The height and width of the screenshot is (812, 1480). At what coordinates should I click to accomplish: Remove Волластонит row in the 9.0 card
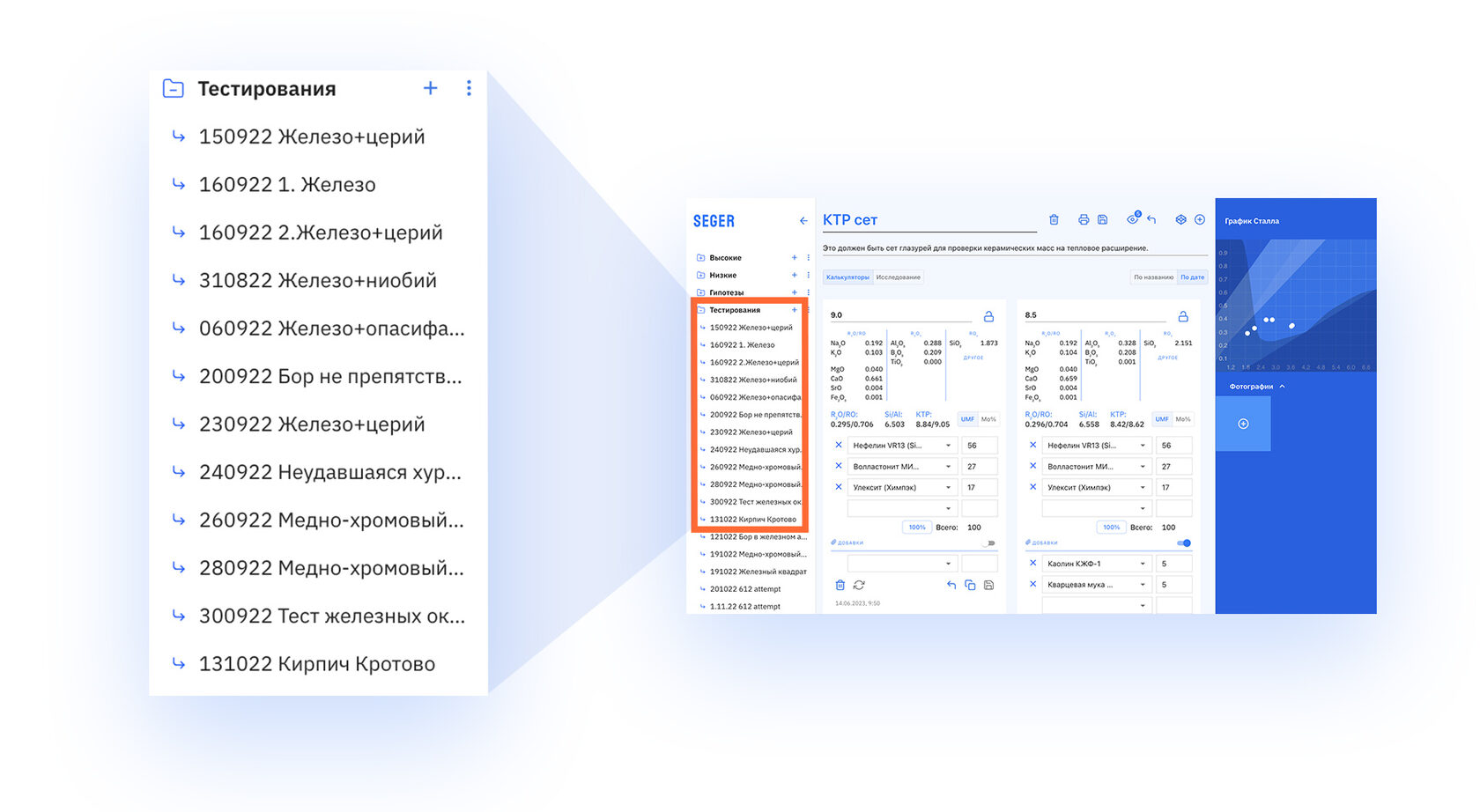click(839, 466)
